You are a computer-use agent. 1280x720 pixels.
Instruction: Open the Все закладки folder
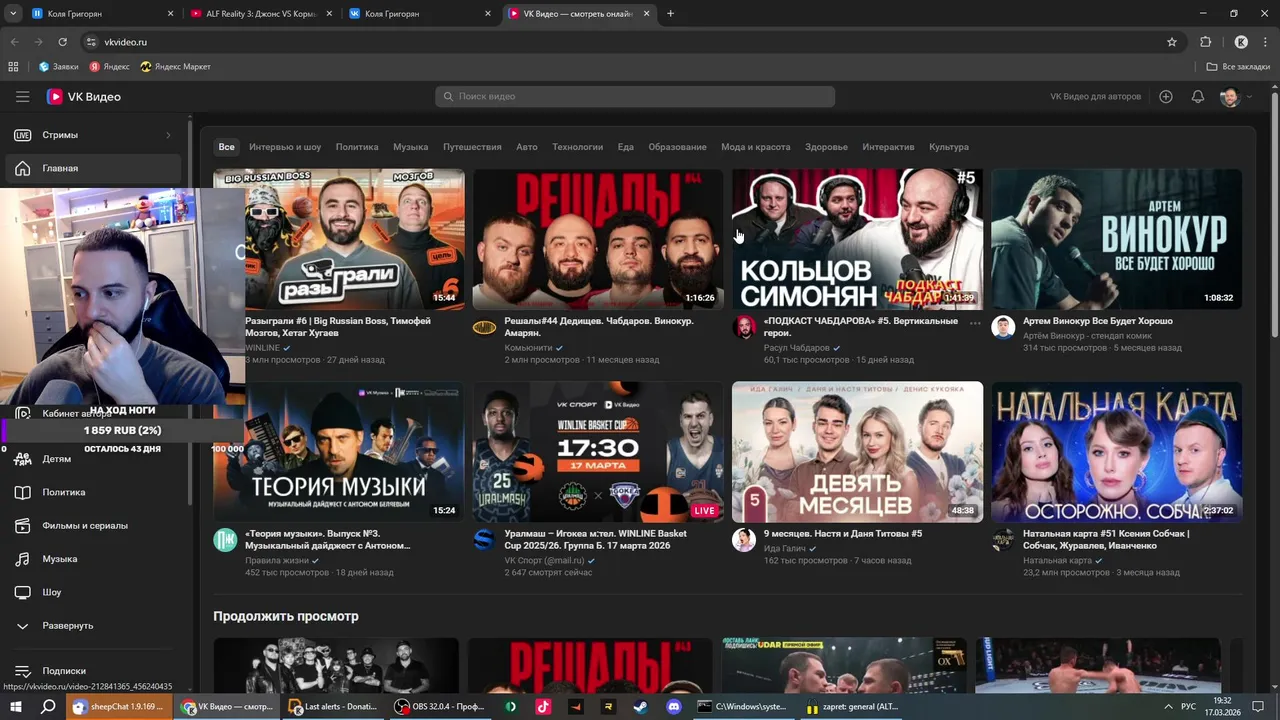pyautogui.click(x=1239, y=67)
